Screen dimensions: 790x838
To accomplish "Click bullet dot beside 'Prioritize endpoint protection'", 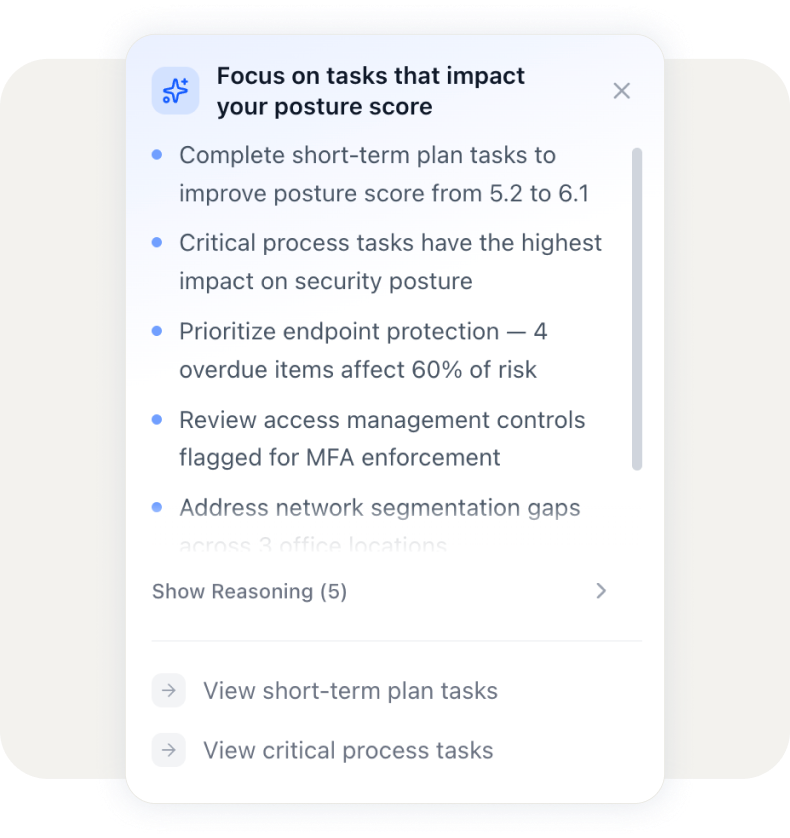I will click(x=156, y=331).
